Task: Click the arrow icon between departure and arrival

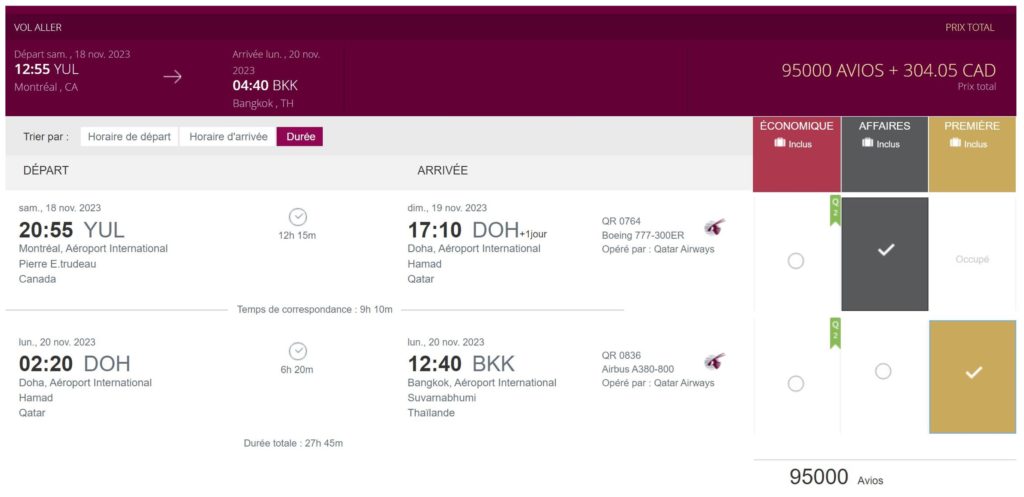Action: 172,77
